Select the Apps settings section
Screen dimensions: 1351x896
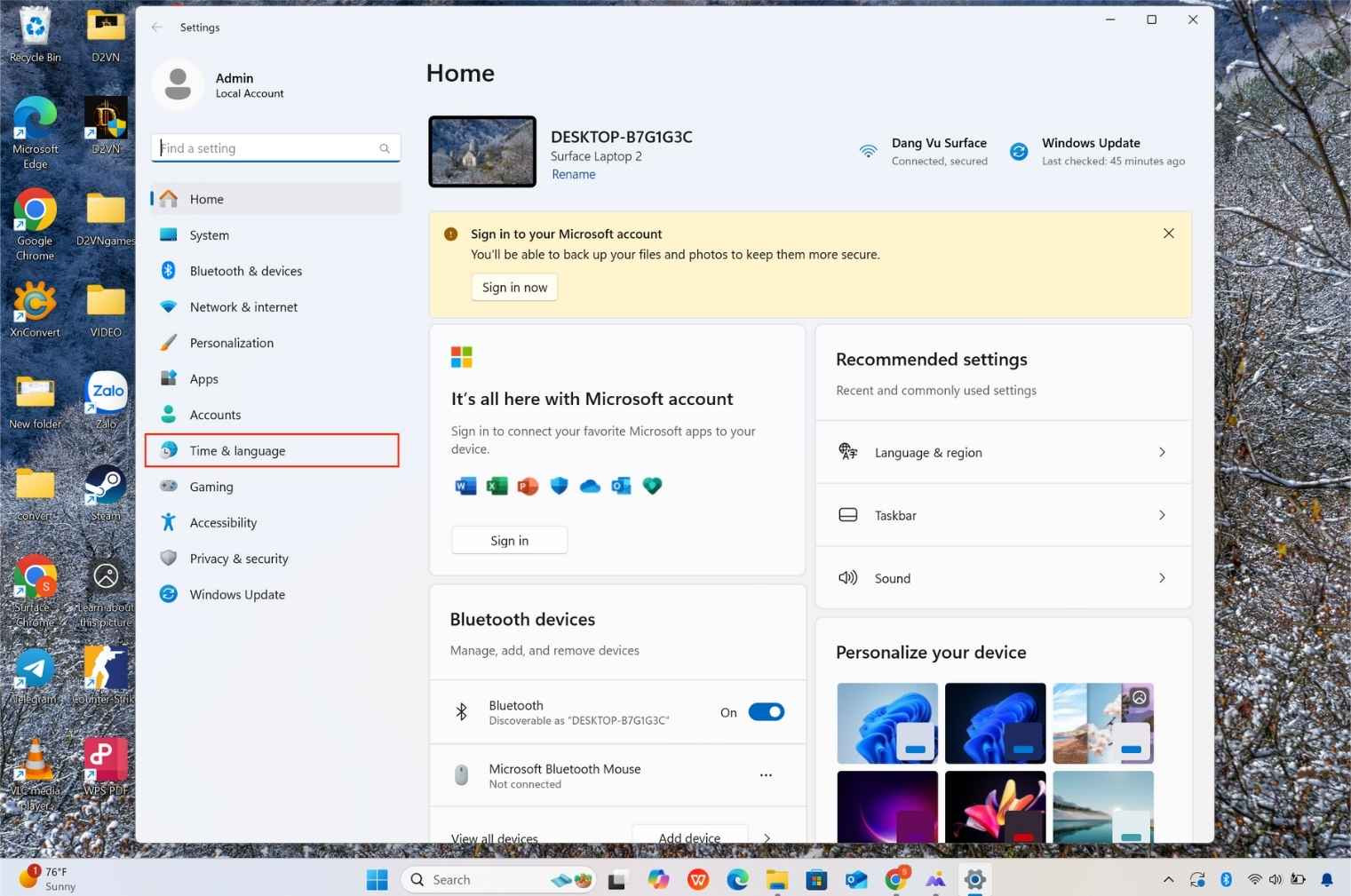203,378
